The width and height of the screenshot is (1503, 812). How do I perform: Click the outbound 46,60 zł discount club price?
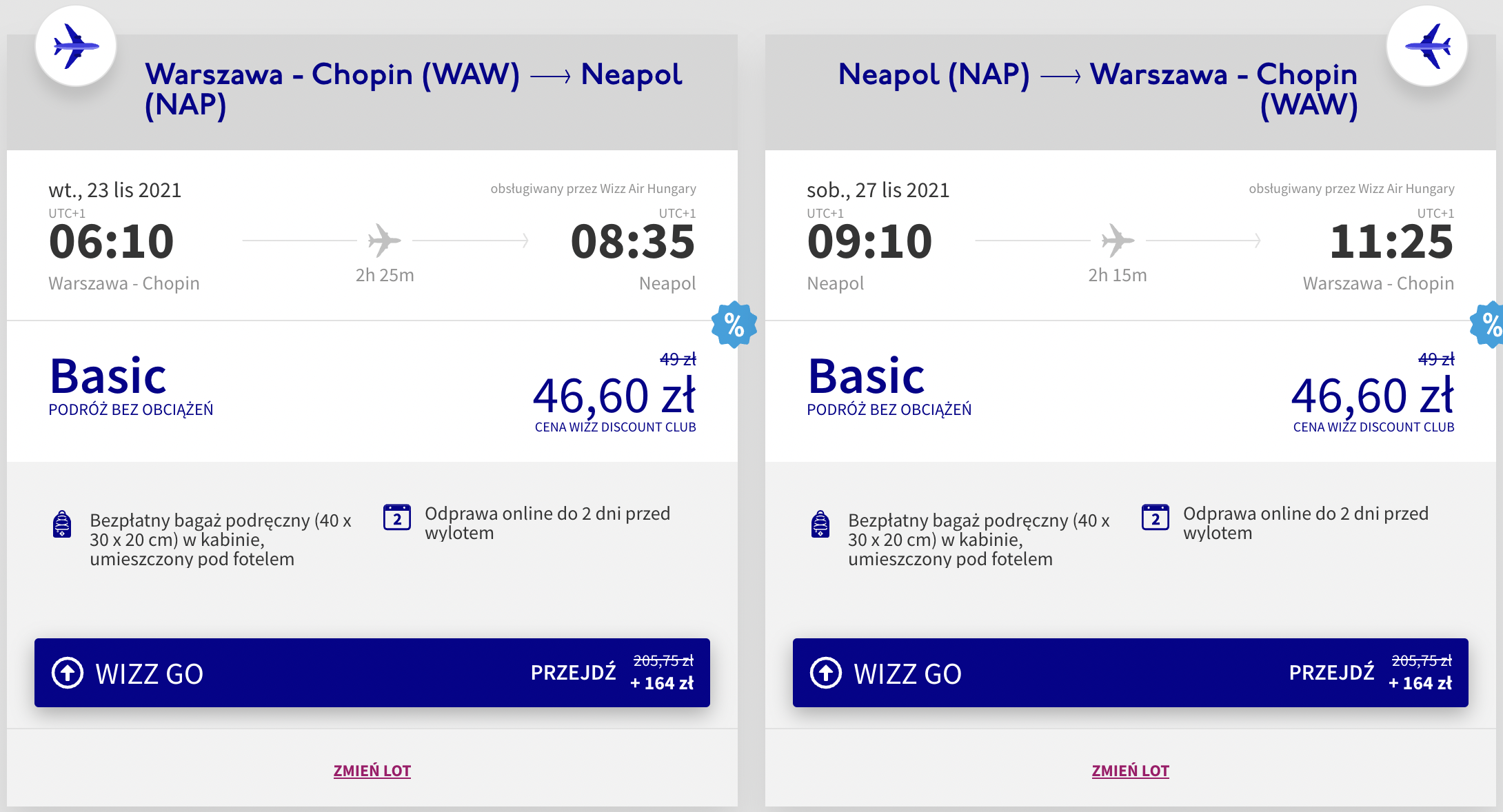point(614,396)
